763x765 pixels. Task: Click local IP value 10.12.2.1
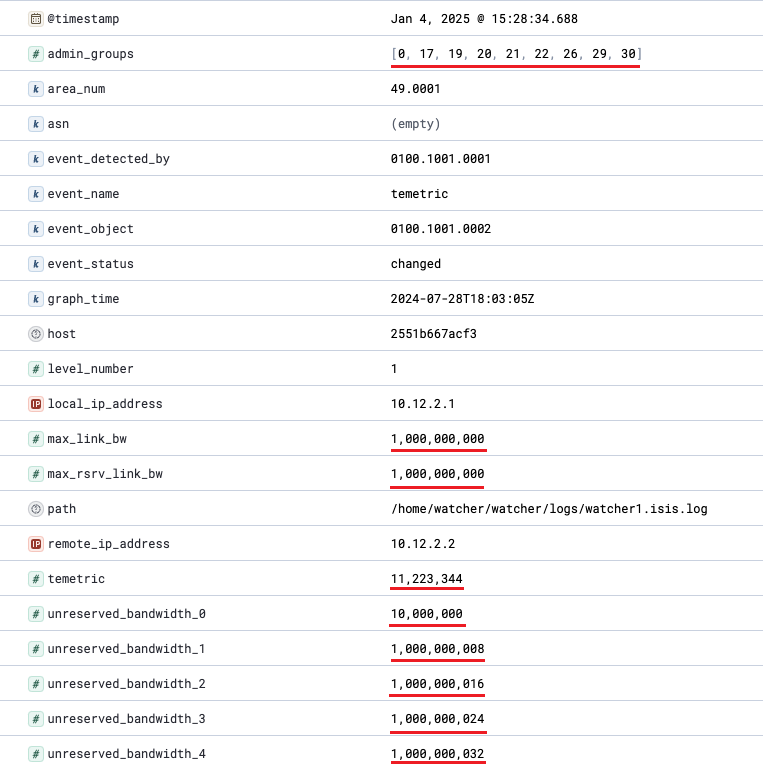tap(422, 404)
